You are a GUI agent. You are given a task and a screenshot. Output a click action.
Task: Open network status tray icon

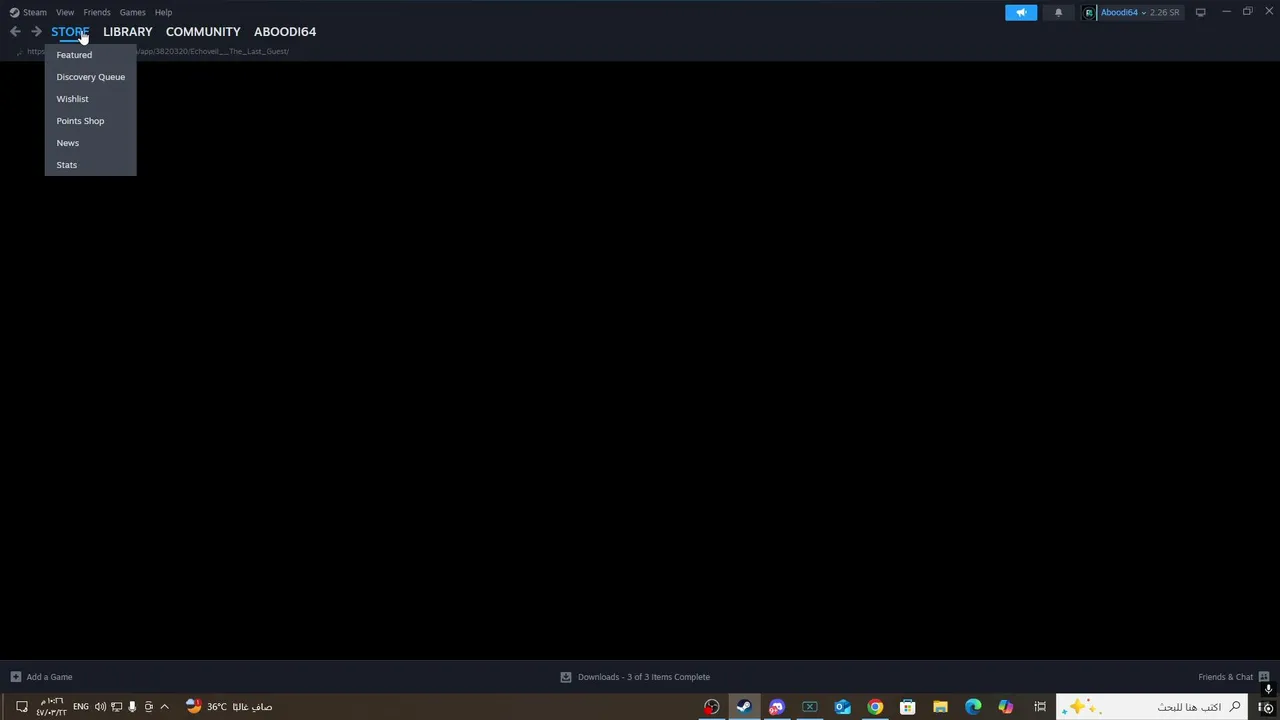tap(116, 707)
